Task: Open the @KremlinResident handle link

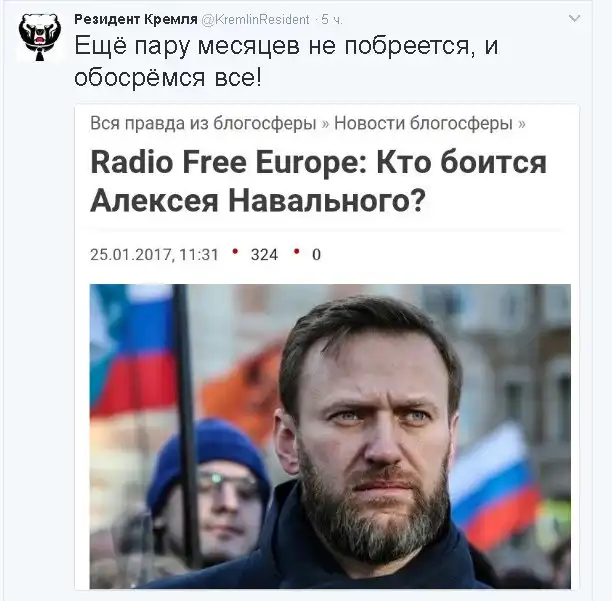Action: pos(255,19)
